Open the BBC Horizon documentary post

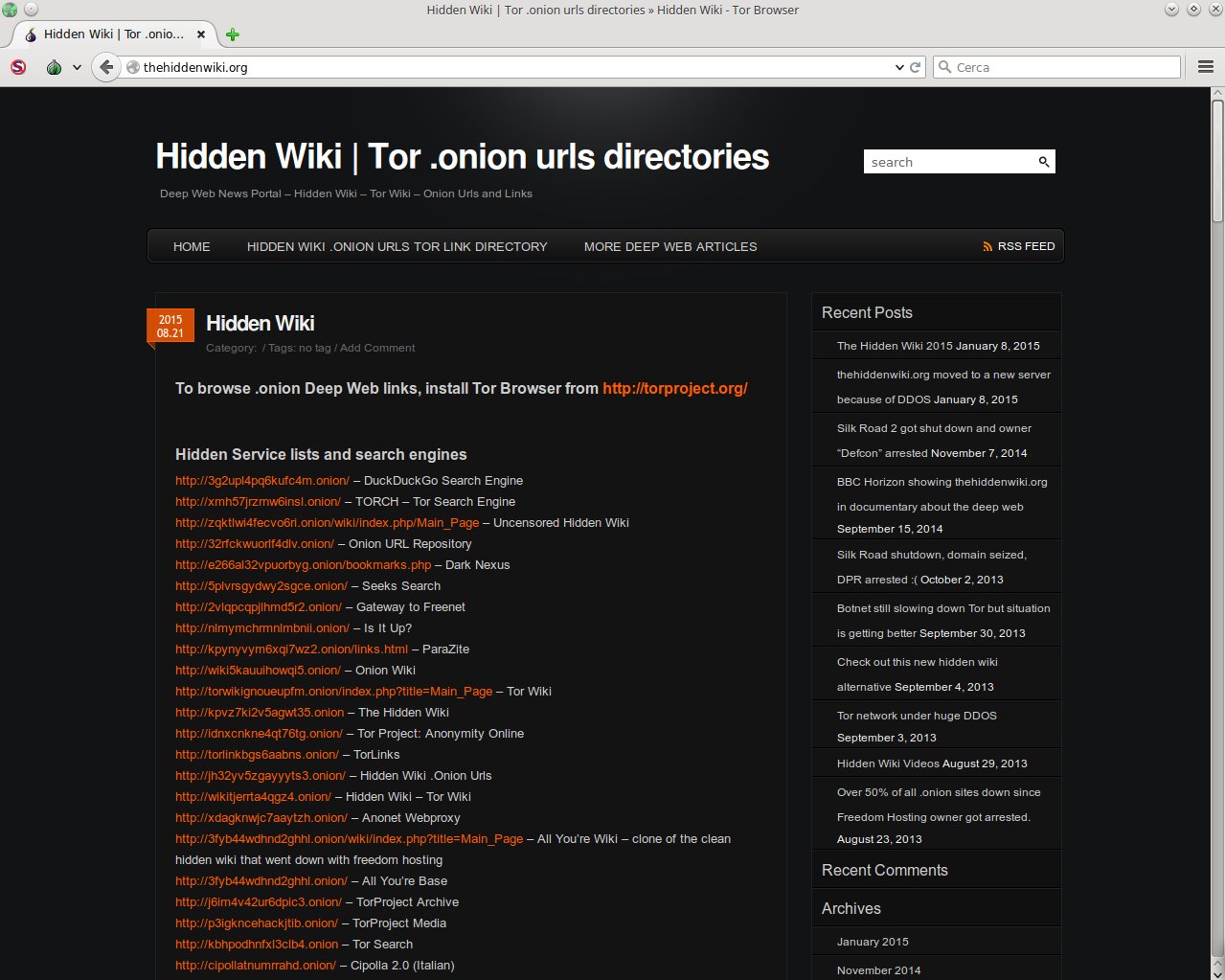[942, 494]
